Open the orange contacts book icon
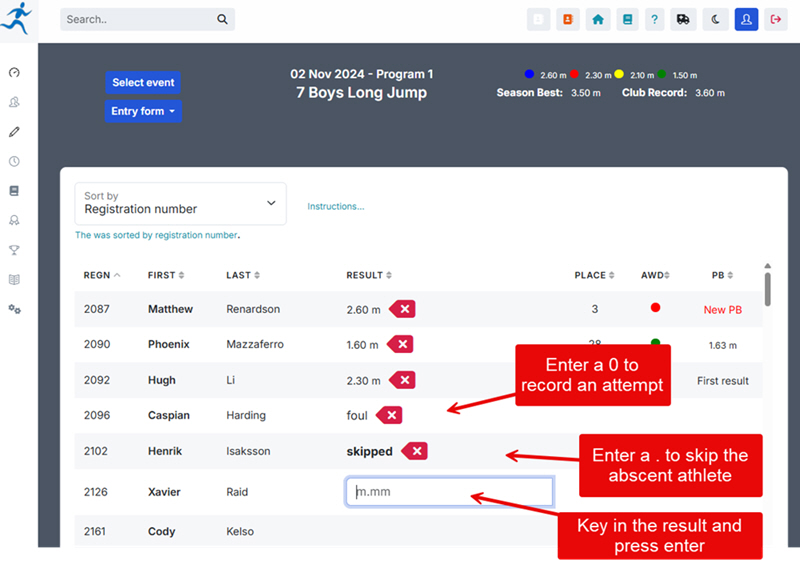Image resolution: width=800 pixels, height=561 pixels. (568, 19)
